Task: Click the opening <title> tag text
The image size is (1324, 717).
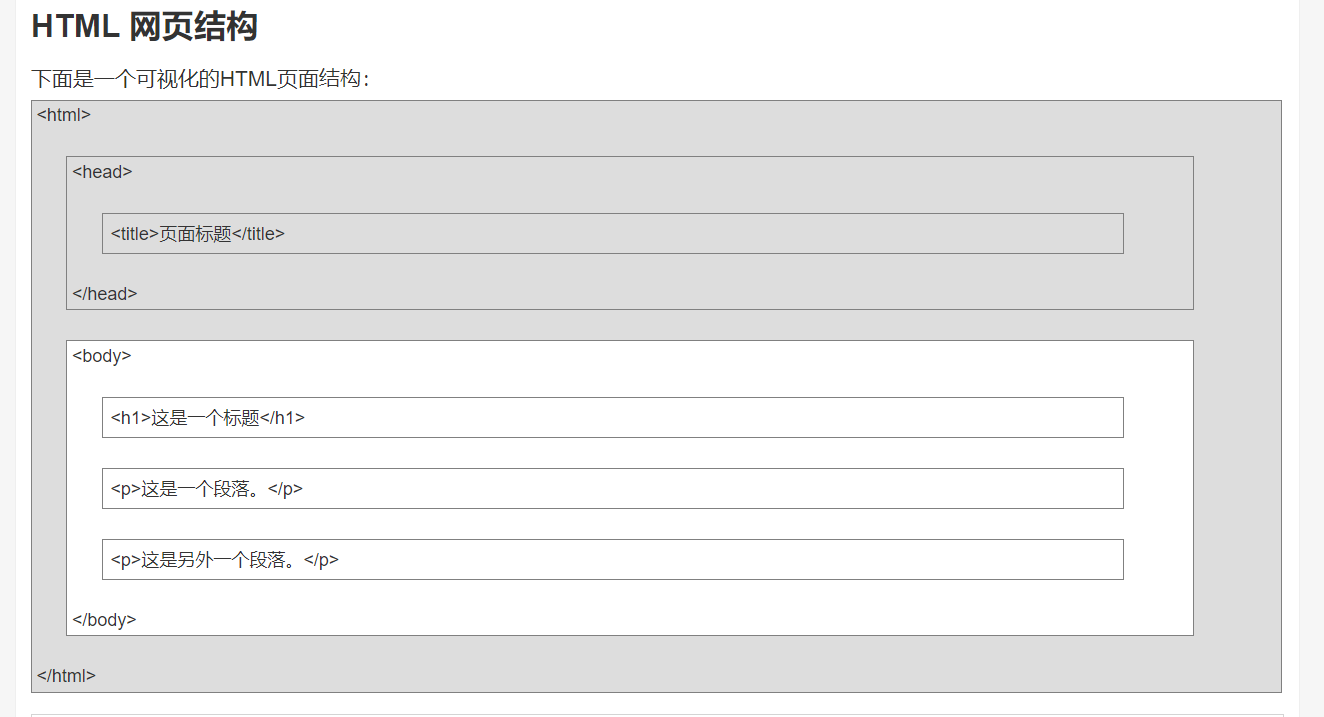Action: click(x=135, y=234)
